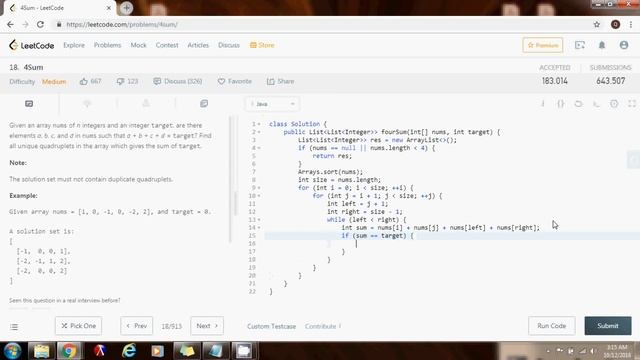This screenshot has width=640, height=360.
Task: Open Windows Start button
Action: (x=12, y=351)
